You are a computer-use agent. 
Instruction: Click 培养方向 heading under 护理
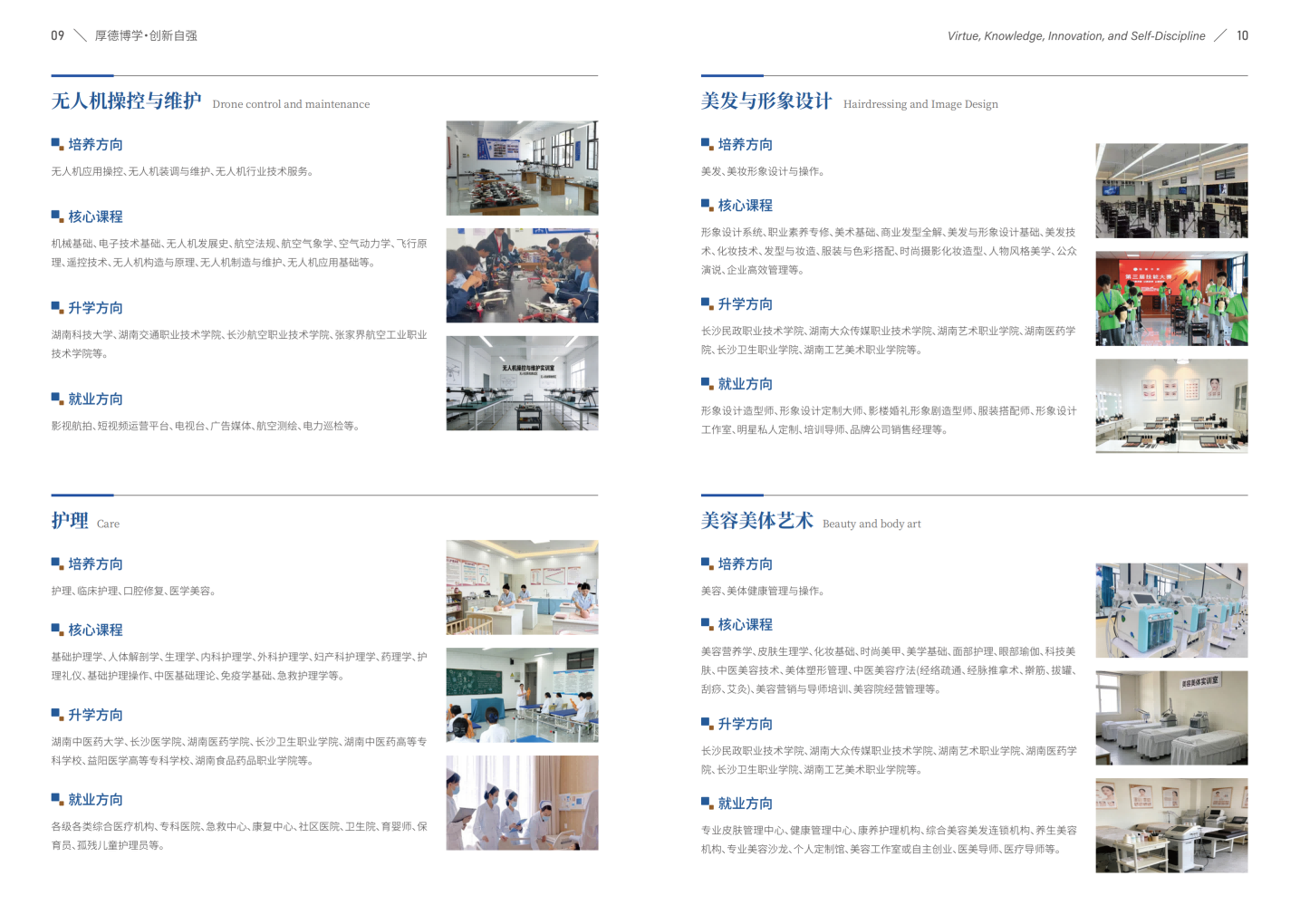tap(95, 564)
